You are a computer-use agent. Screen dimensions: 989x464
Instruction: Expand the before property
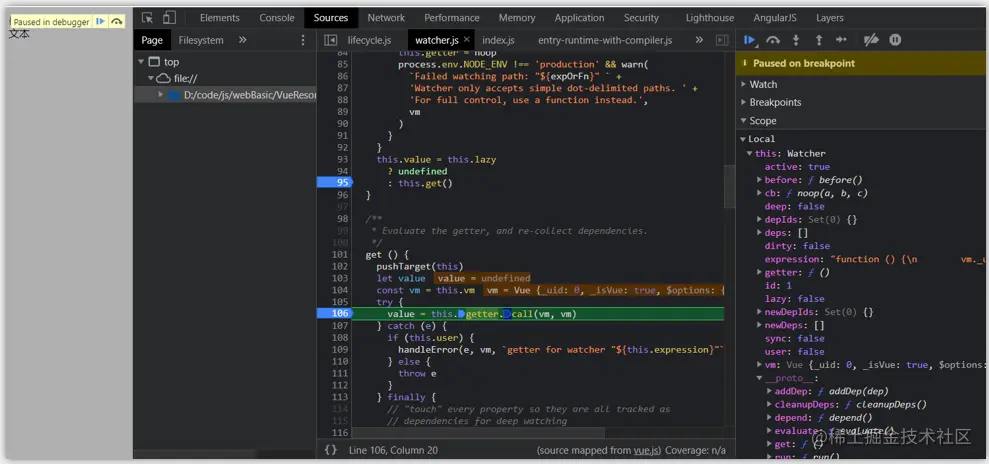tap(759, 180)
